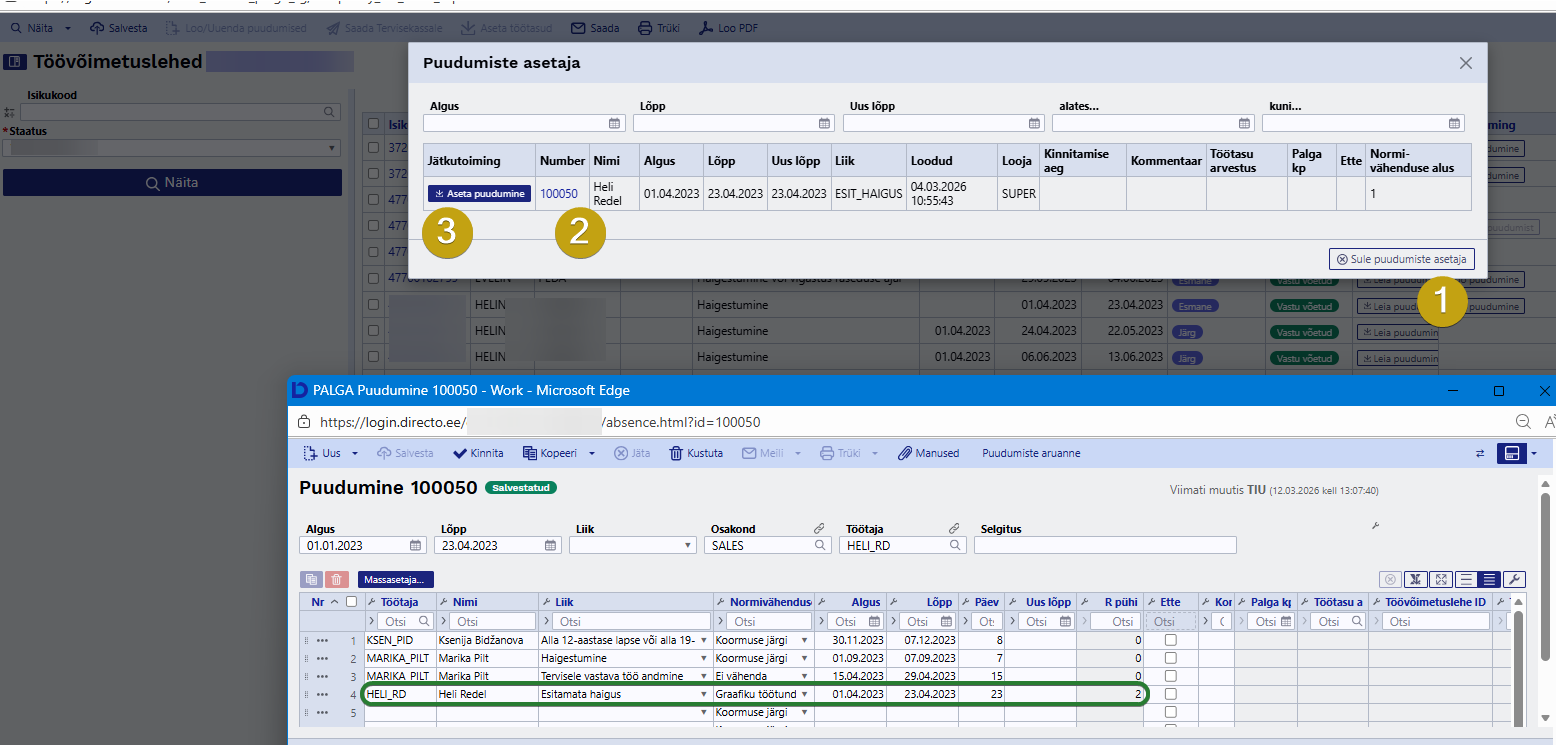Click calendar icon in Puudumine Algus field
Screen dimensions: 1556x745
pos(415,545)
